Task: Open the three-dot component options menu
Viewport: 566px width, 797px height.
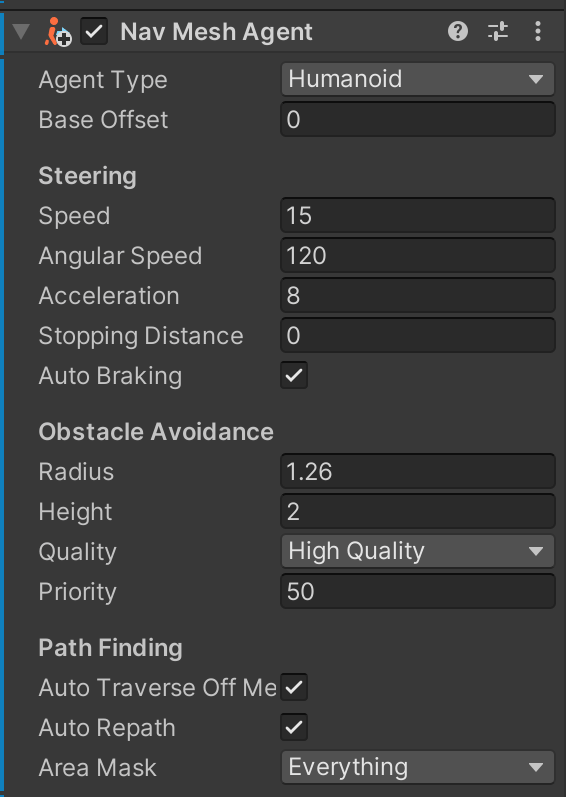Action: [x=538, y=32]
